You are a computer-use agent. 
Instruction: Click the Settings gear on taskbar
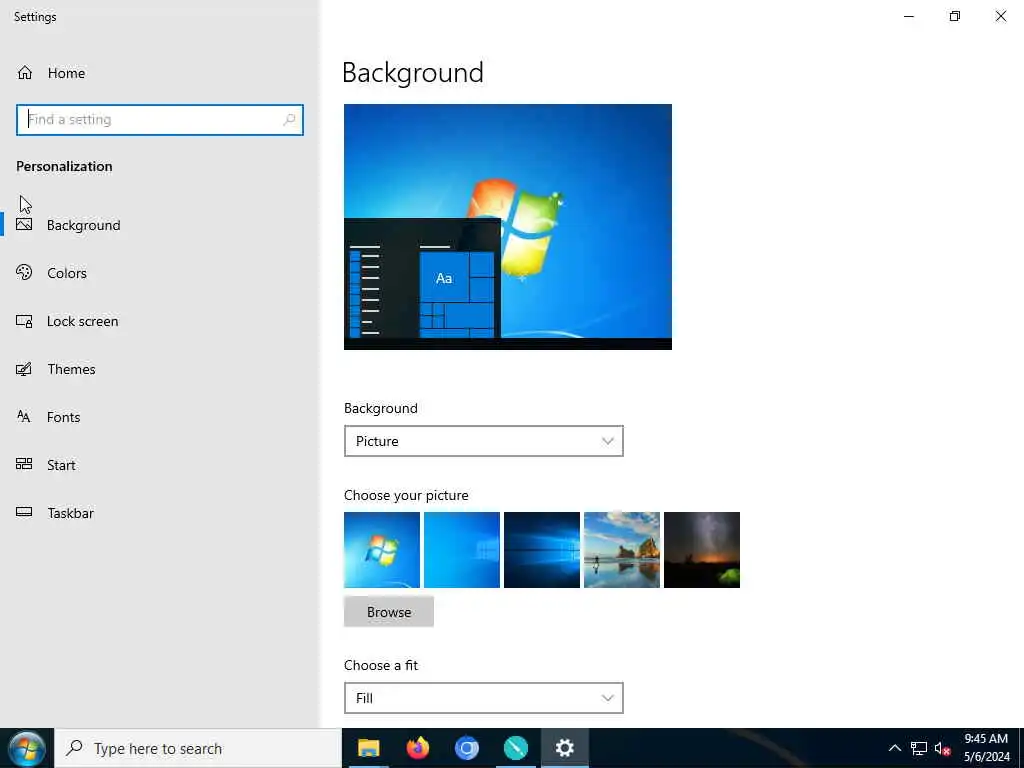[565, 748]
